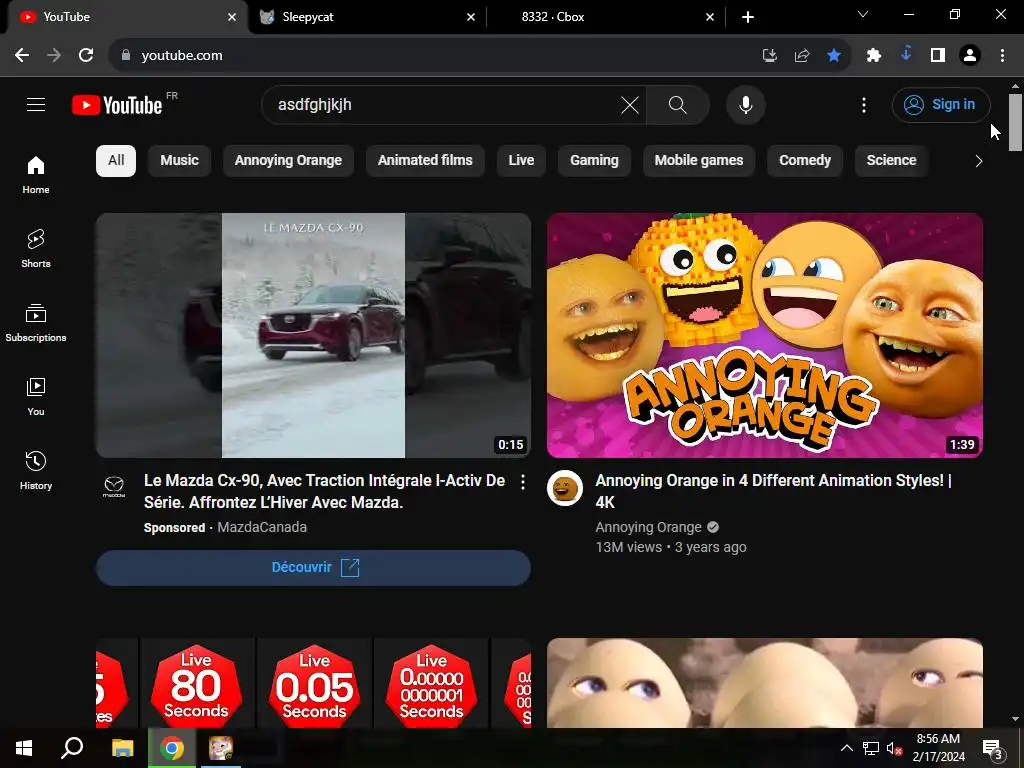Click the Mazda channel avatar
Image resolution: width=1024 pixels, height=768 pixels.
pos(114,487)
